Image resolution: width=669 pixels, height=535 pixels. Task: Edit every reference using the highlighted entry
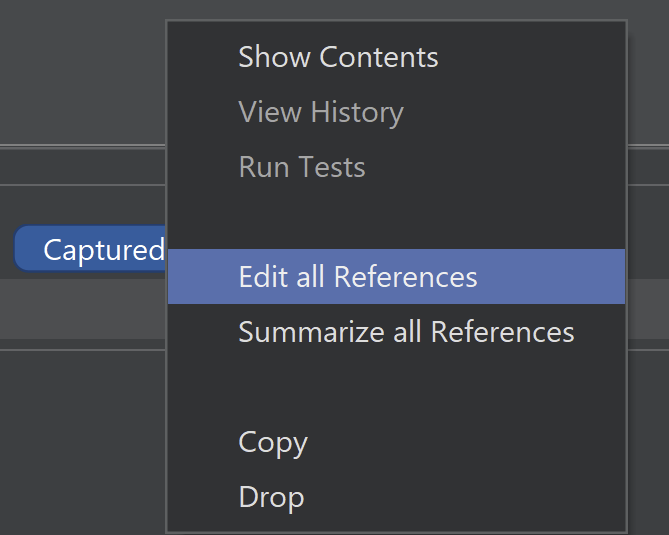(x=357, y=276)
